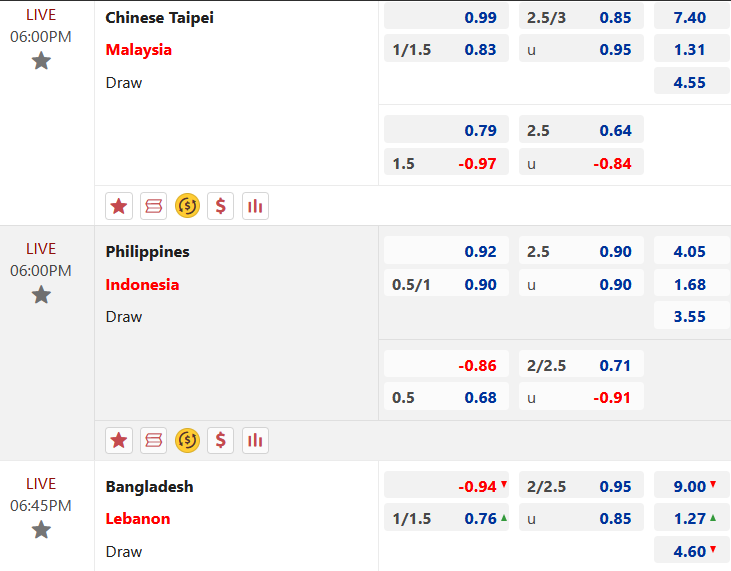Open the Indonesia team link
The image size is (731, 571).
pyautogui.click(x=142, y=284)
